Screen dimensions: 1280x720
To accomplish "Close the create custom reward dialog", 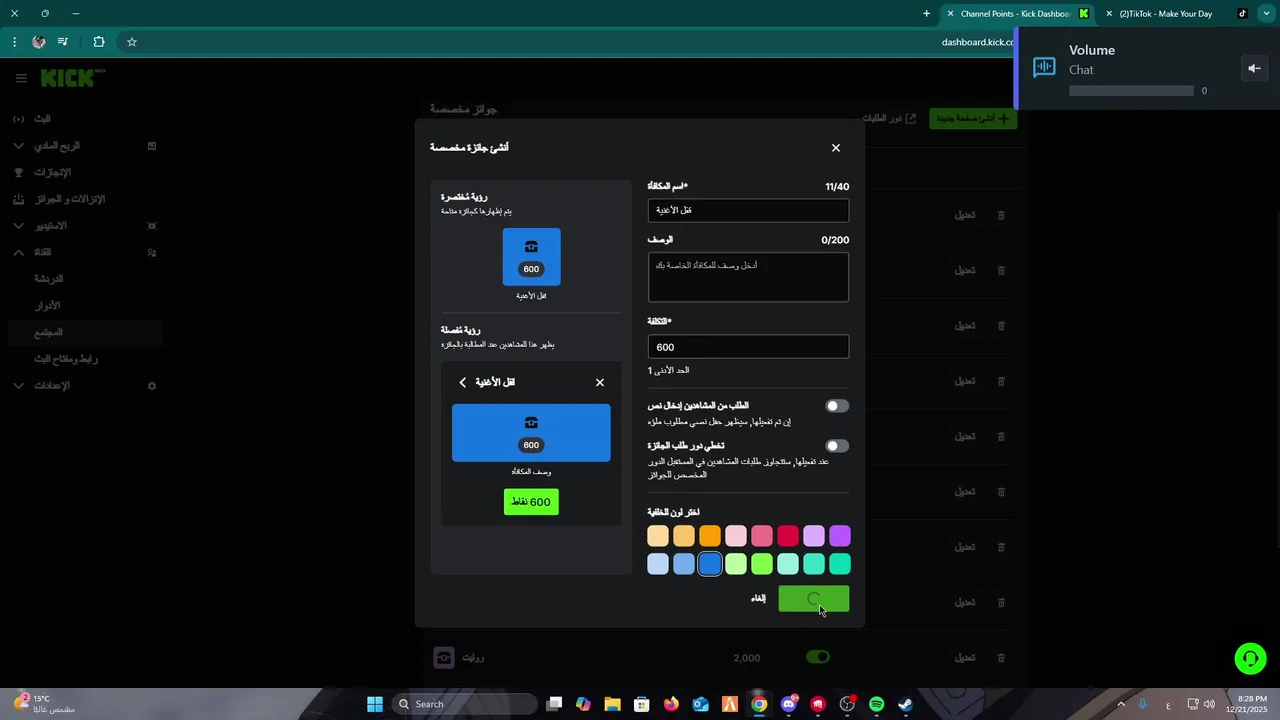I will tap(836, 148).
